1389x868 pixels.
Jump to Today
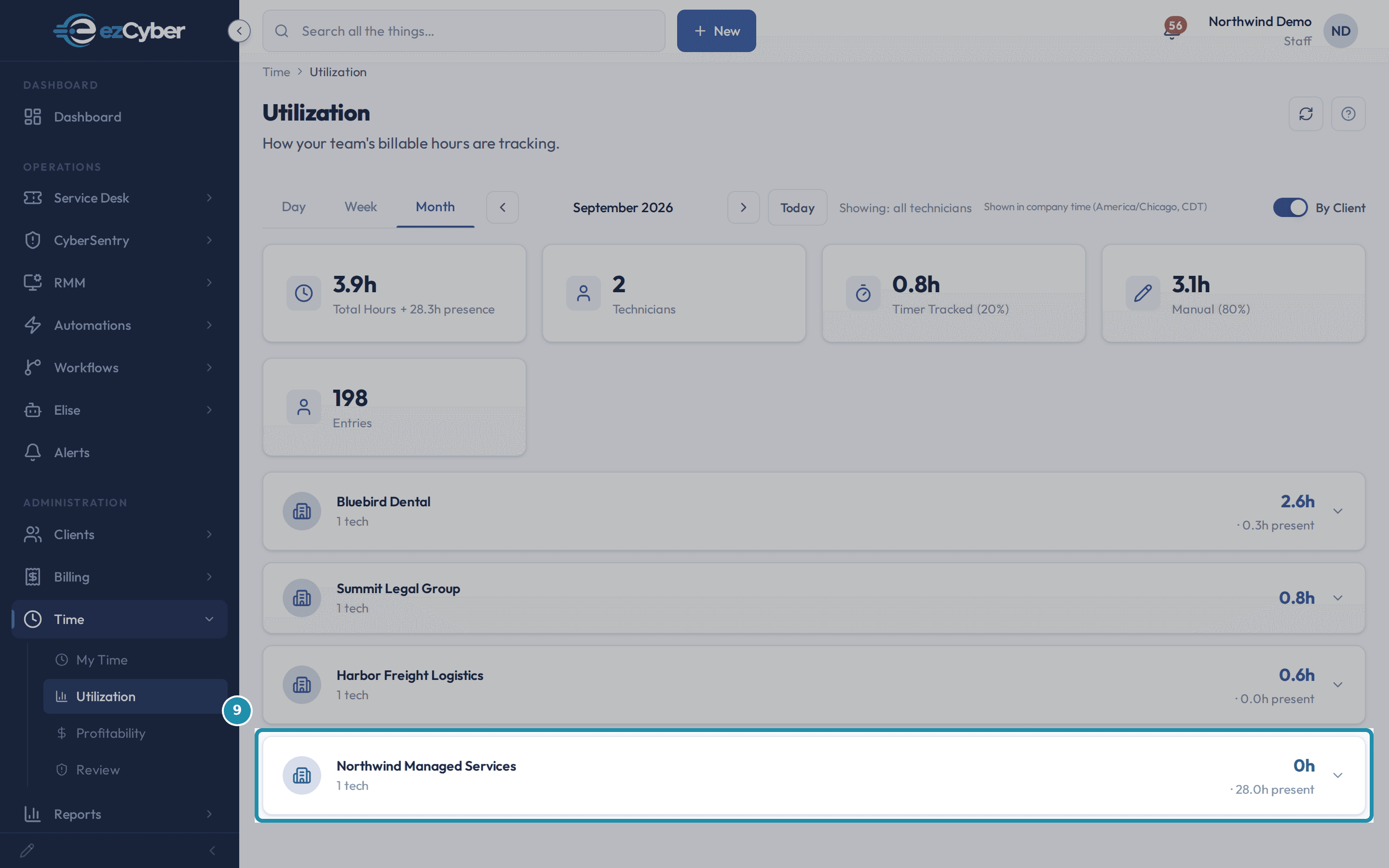coord(797,208)
